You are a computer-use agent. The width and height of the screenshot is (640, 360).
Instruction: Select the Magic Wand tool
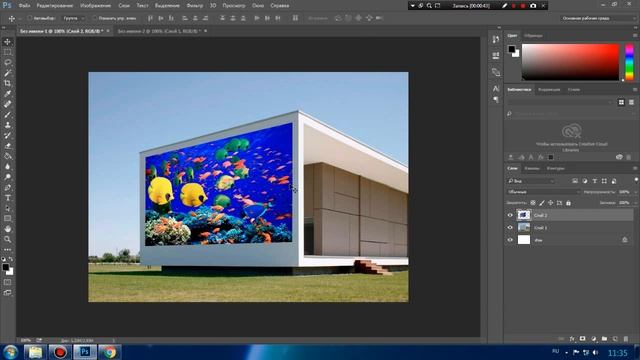7,73
